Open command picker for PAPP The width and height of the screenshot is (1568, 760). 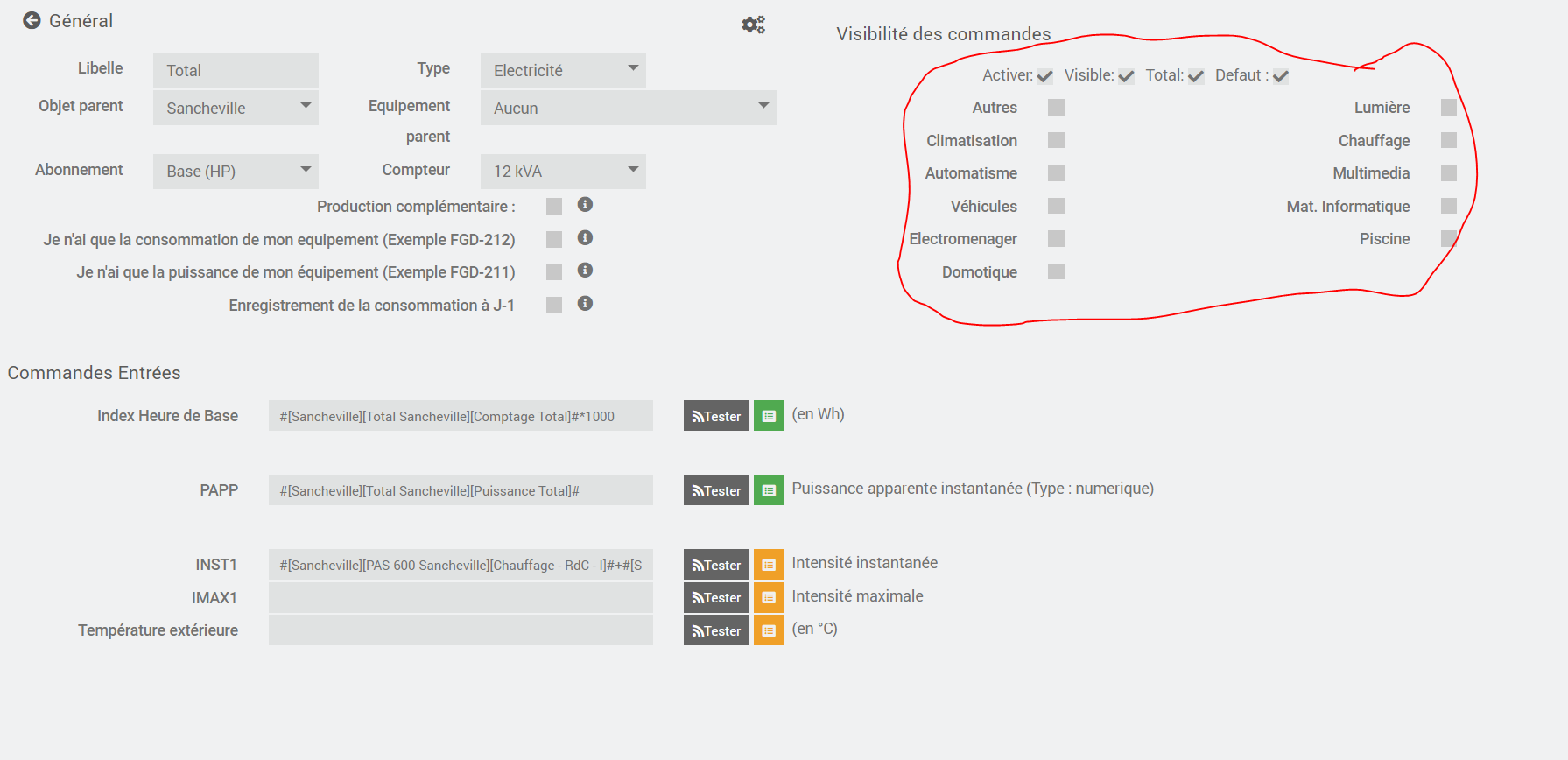(769, 490)
